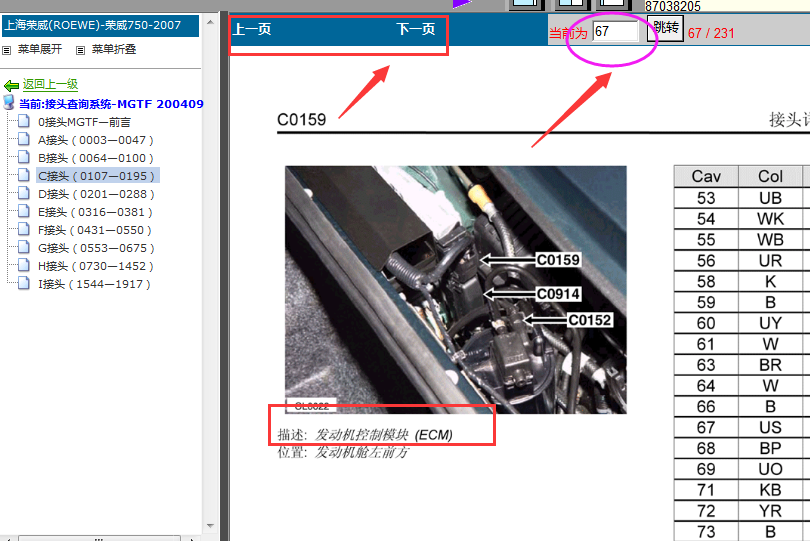
Task: Open A接头 (0003—0047) tree item
Action: (x=96, y=140)
